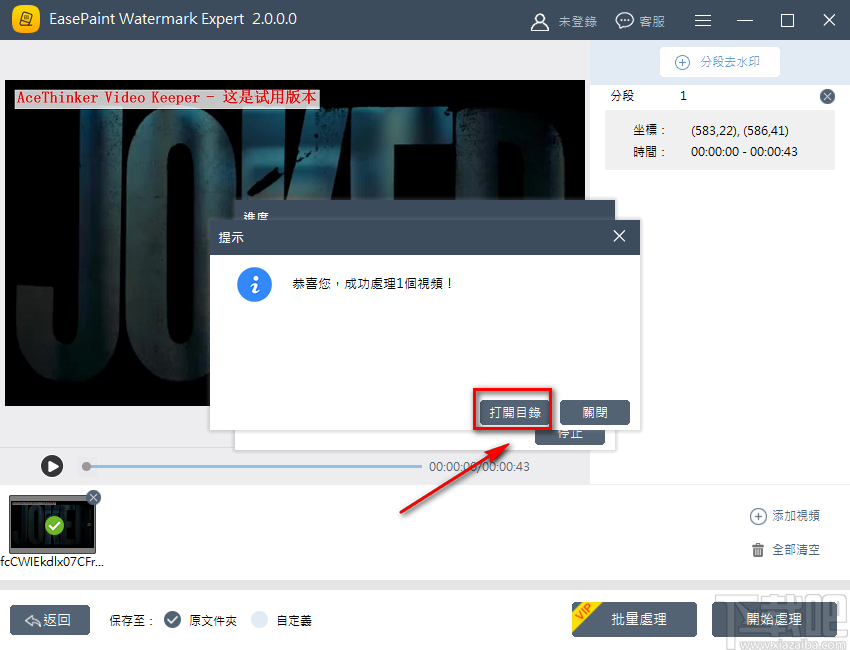Image resolution: width=850 pixels, height=650 pixels.
Task: Close the 提示 dialog with the X
Action: (619, 236)
